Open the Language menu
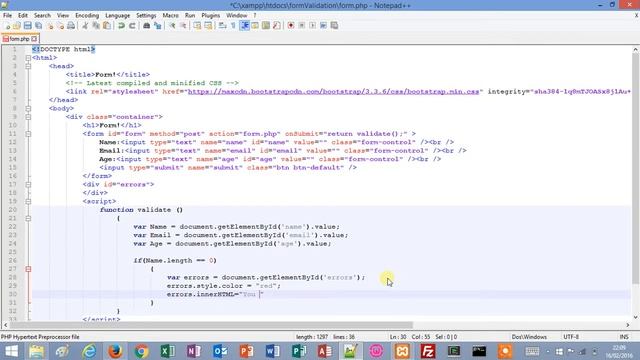This screenshot has height=360, width=640. click(118, 16)
